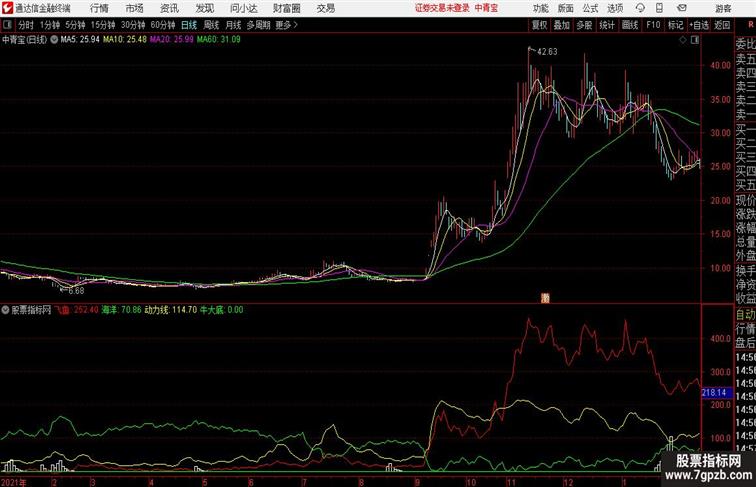Screen dimensions: 756x487
Task: Open the 资讯 menu
Action: pos(169,8)
